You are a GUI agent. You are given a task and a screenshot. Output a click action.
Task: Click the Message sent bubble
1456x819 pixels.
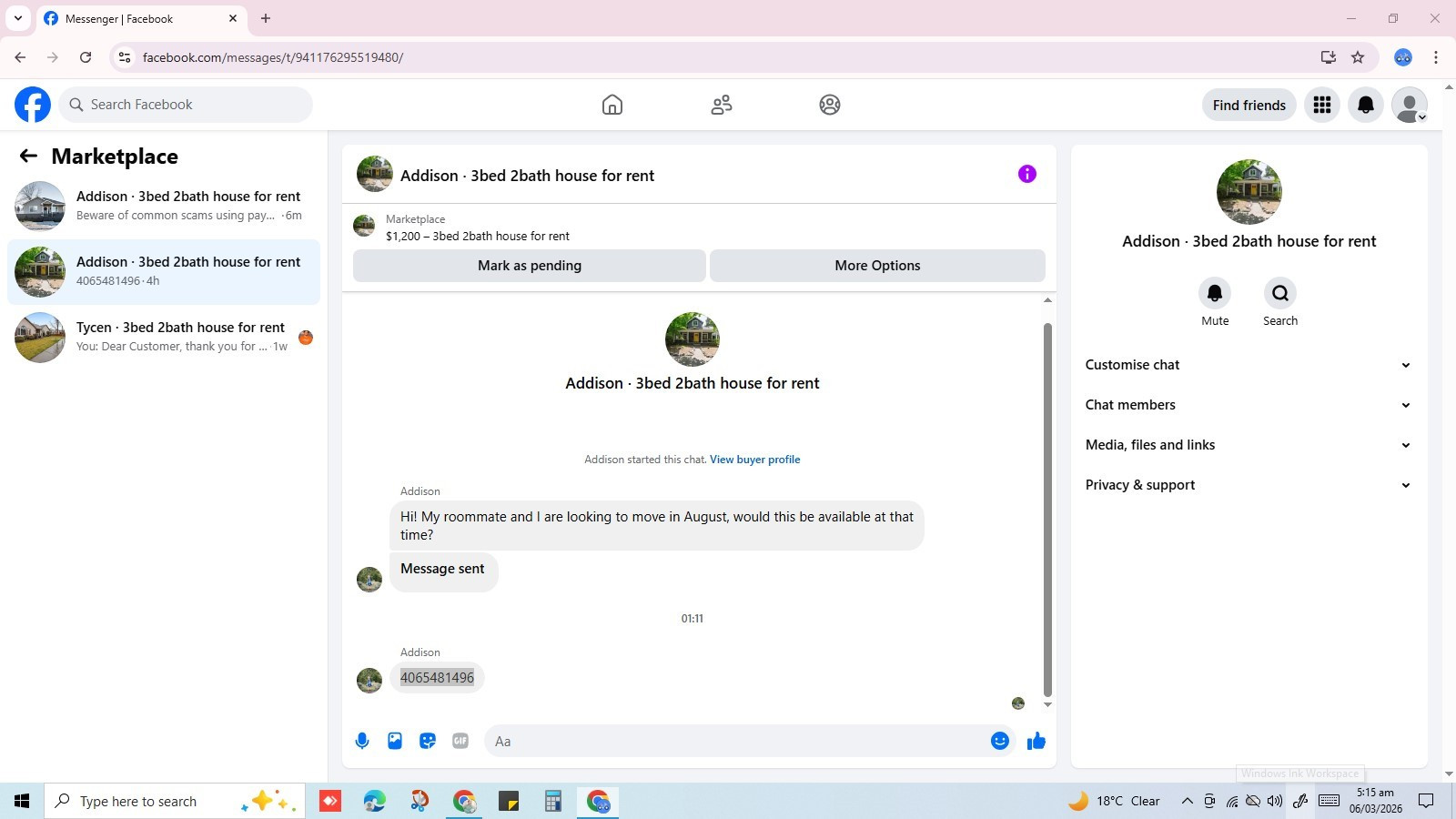(x=443, y=571)
